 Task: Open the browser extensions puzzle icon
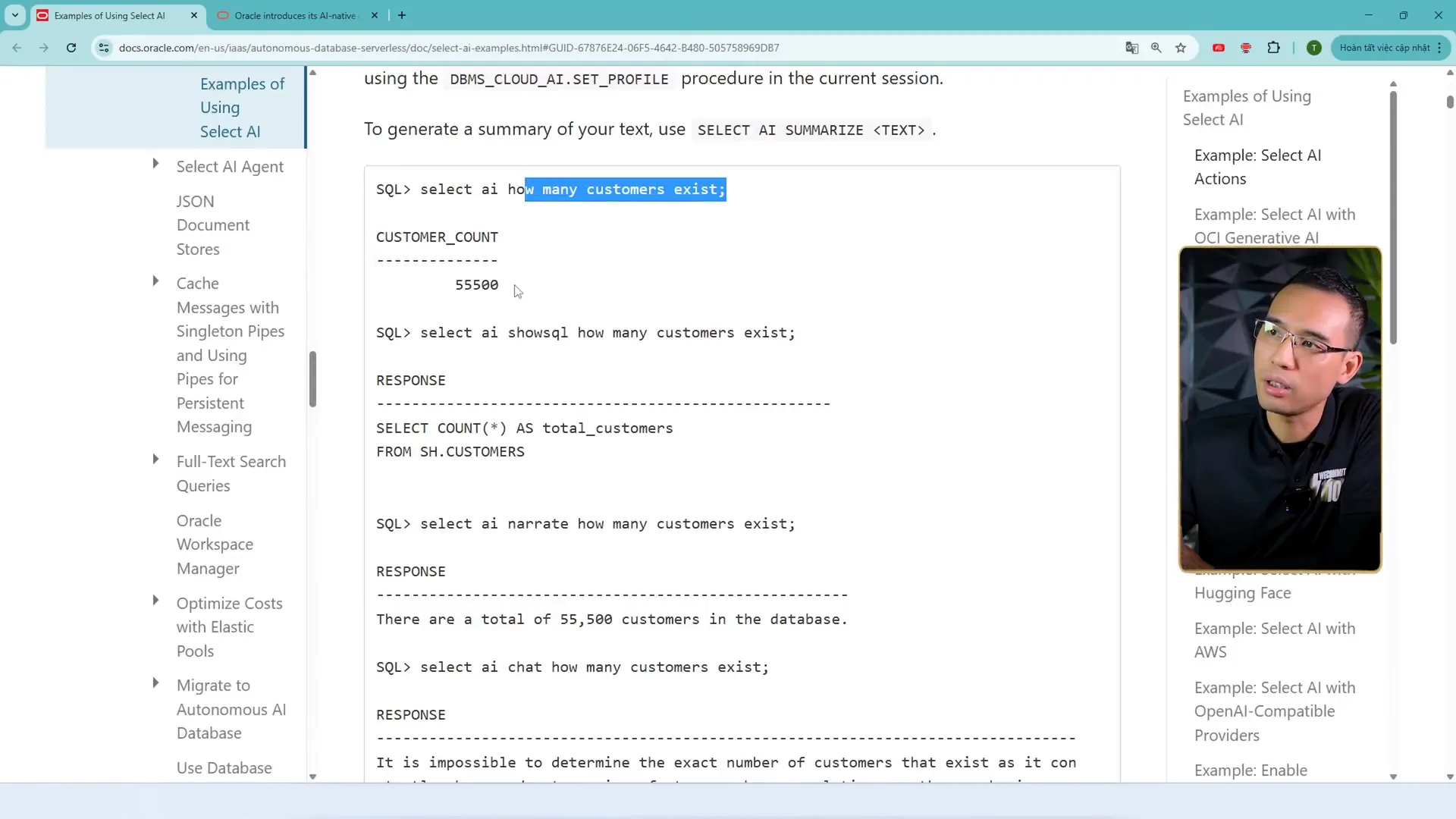click(x=1274, y=48)
